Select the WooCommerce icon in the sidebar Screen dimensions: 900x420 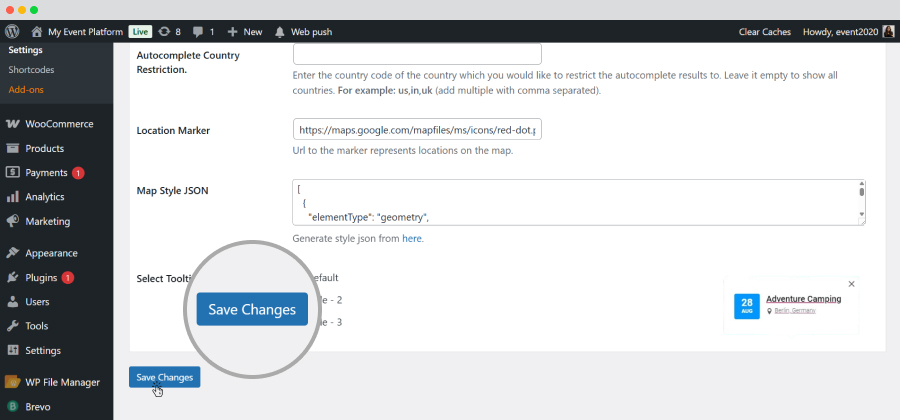coord(13,124)
